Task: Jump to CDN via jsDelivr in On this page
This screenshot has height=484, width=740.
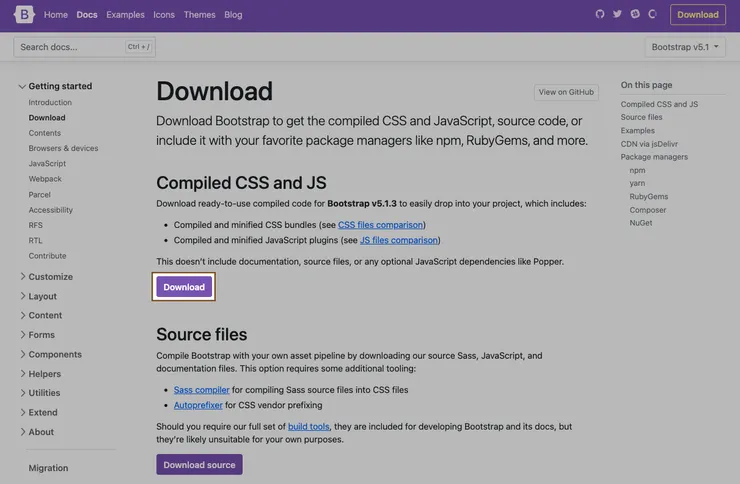Action: pos(649,144)
